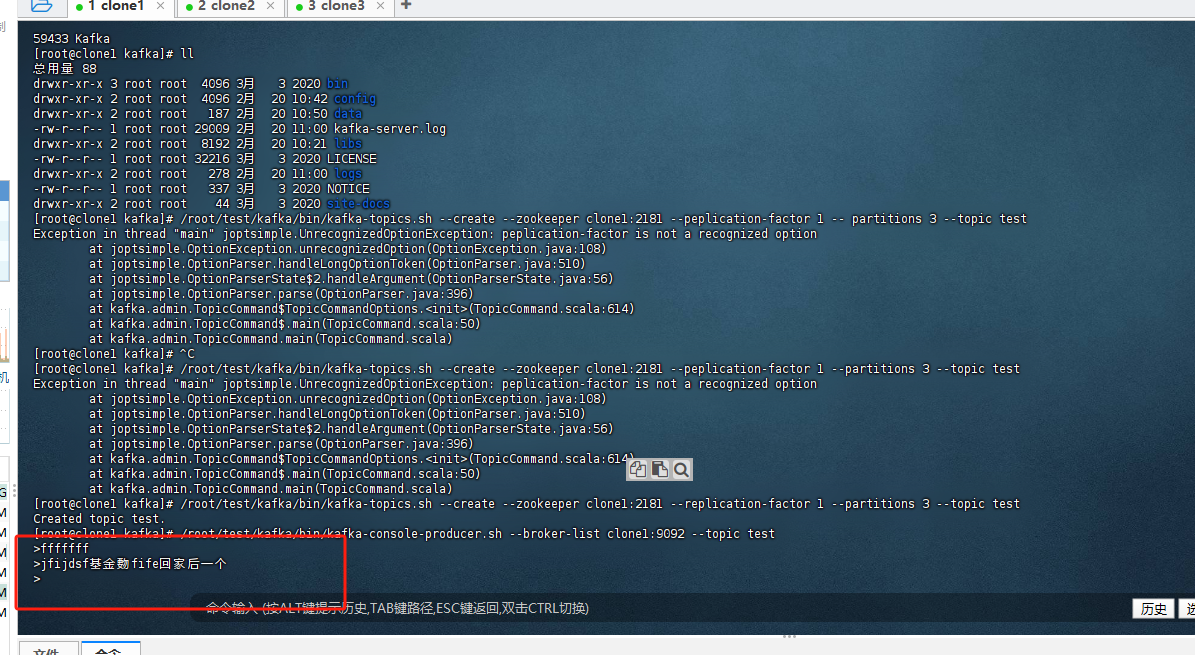Click 'bin' directory name in listing
This screenshot has height=655, width=1195.
click(337, 84)
